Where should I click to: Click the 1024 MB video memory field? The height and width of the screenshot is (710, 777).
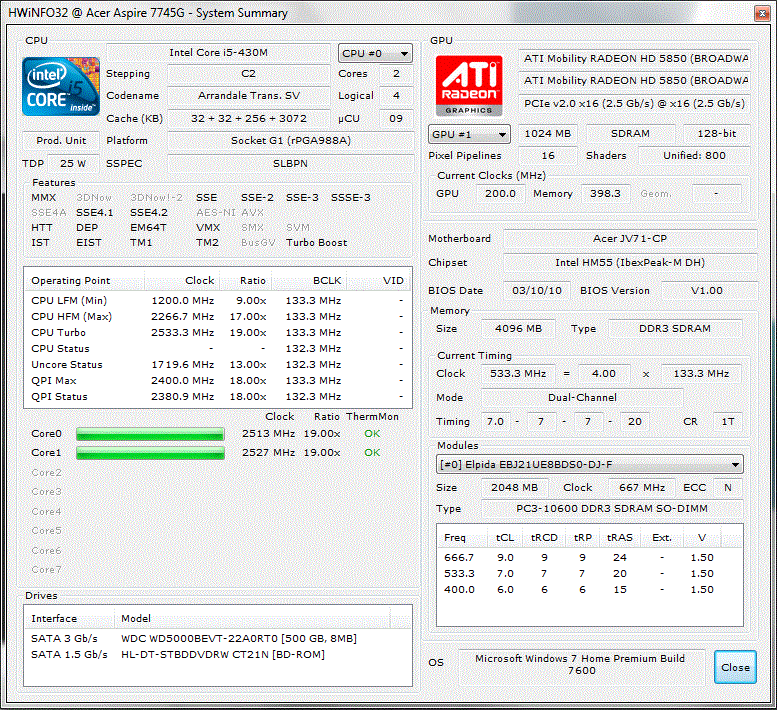[548, 134]
